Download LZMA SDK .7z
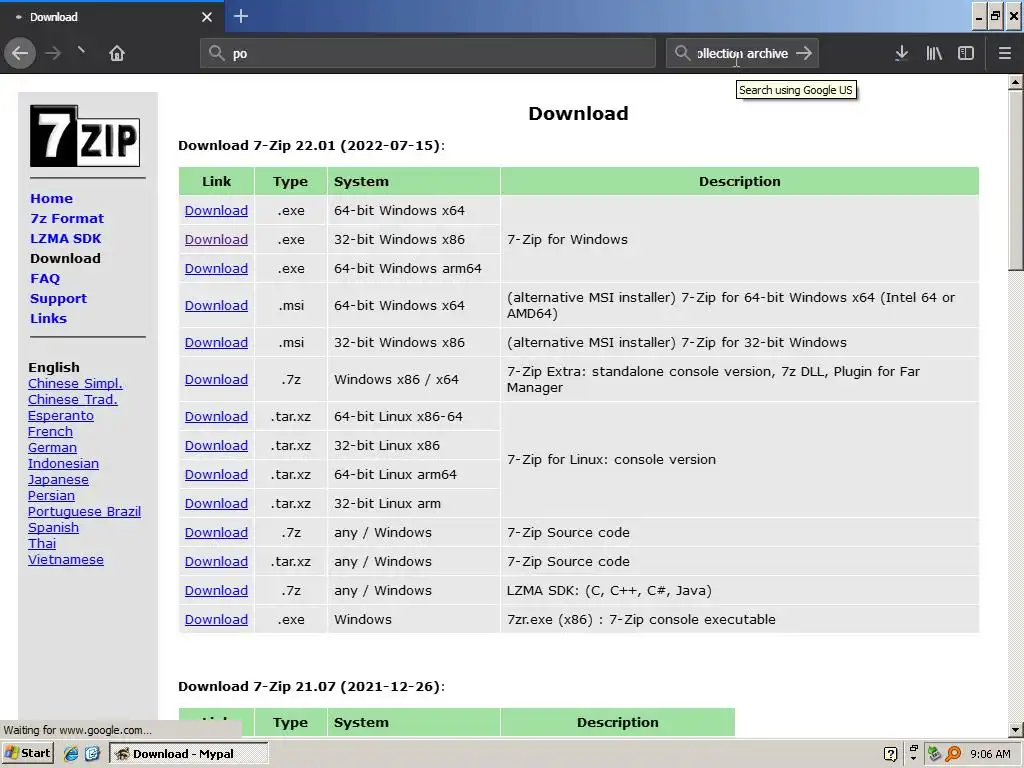Image resolution: width=1024 pixels, height=768 pixels. coord(216,590)
